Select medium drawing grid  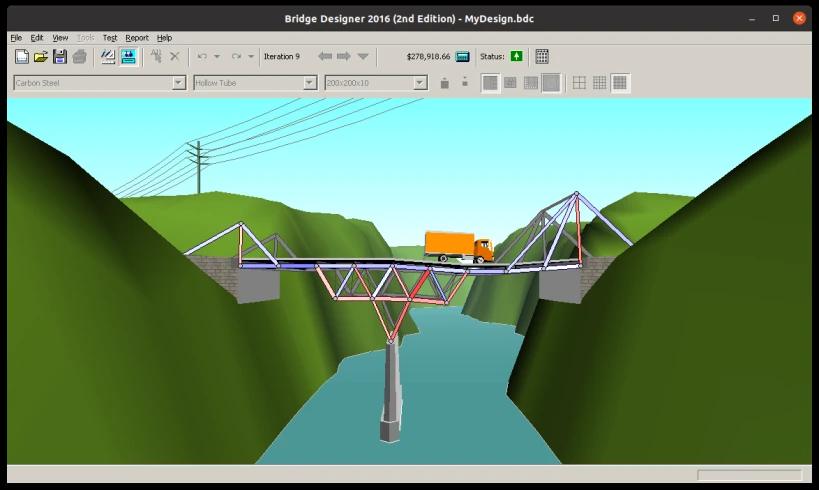click(x=600, y=83)
